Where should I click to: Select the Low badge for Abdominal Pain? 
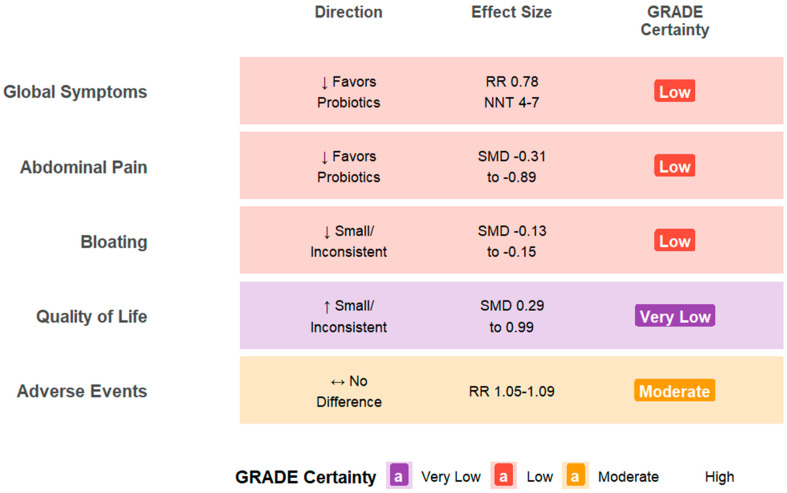(675, 166)
